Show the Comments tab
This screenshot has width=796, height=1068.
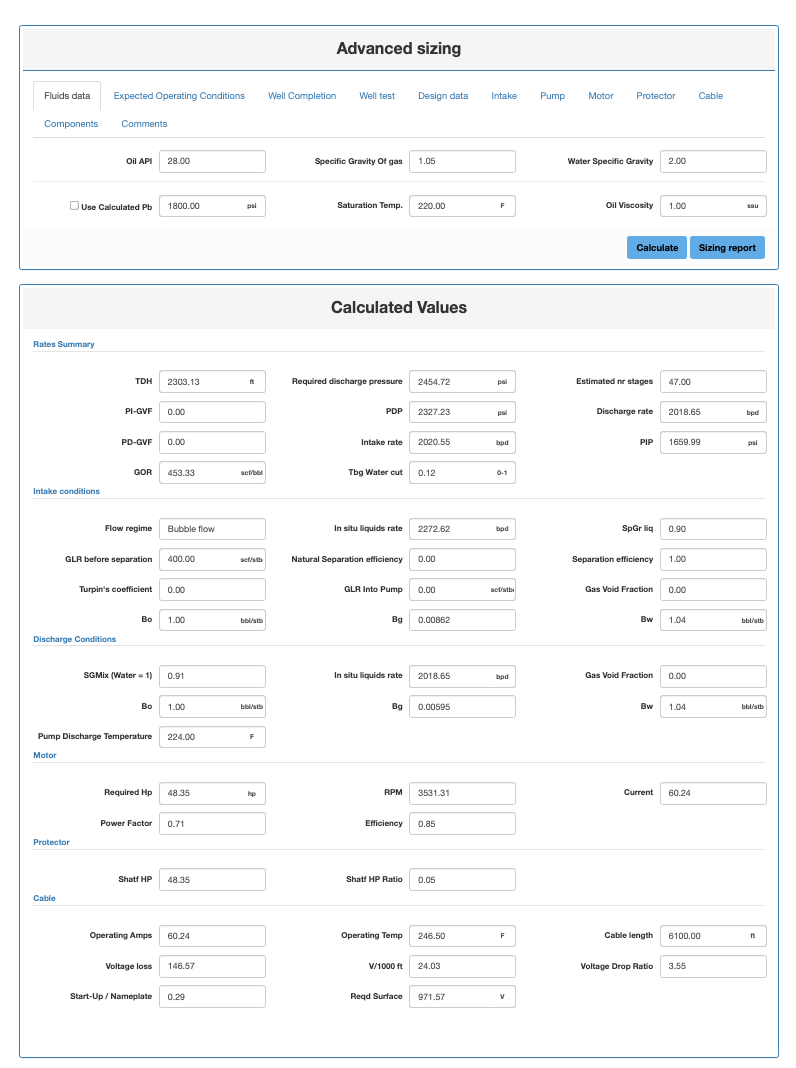click(144, 124)
